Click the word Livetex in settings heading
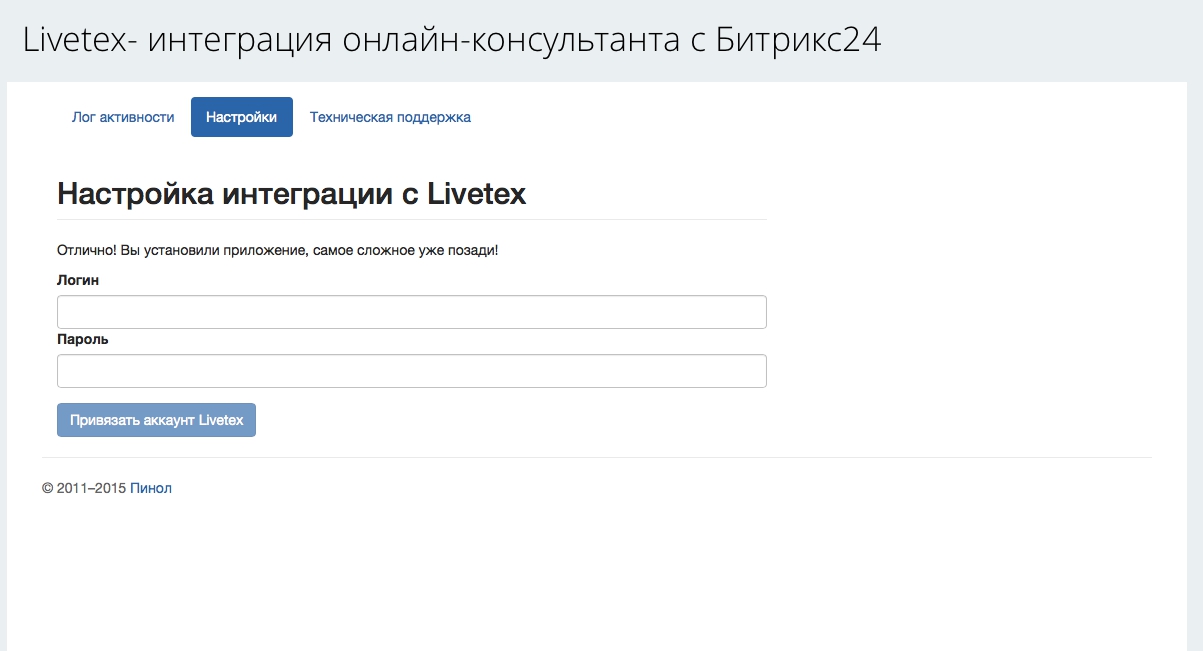This screenshot has height=651, width=1203. (x=476, y=193)
